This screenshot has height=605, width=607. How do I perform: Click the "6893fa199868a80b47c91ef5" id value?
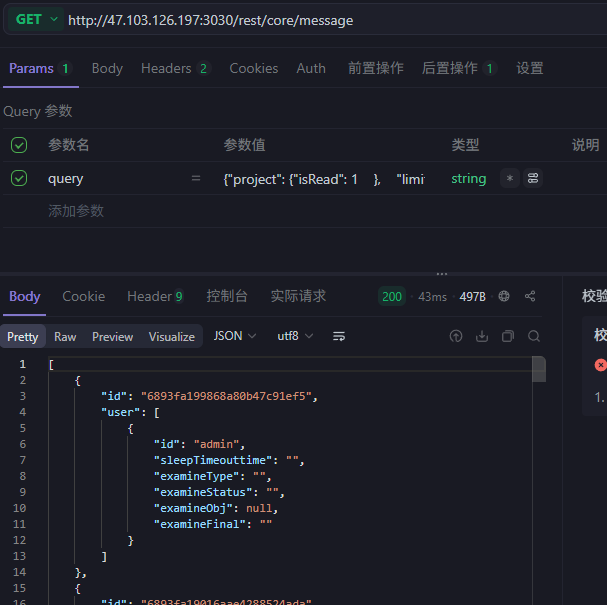226,396
